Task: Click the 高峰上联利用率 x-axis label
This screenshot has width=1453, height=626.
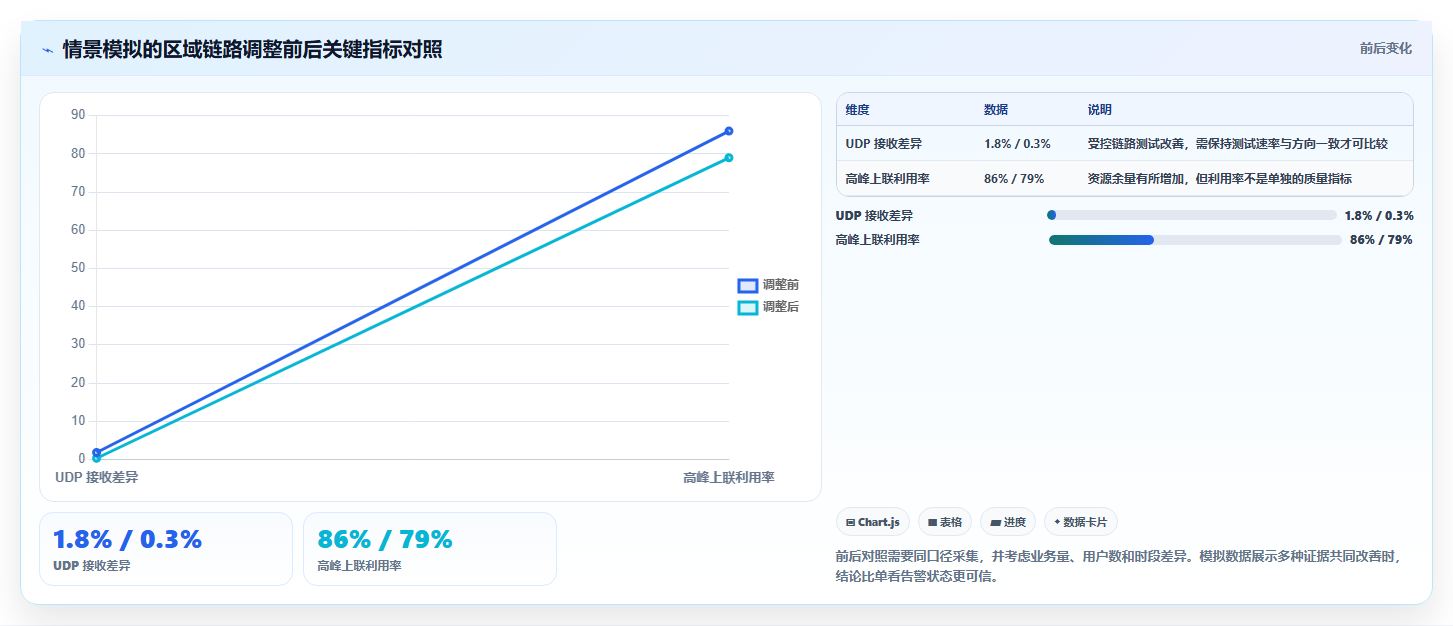Action: (729, 477)
